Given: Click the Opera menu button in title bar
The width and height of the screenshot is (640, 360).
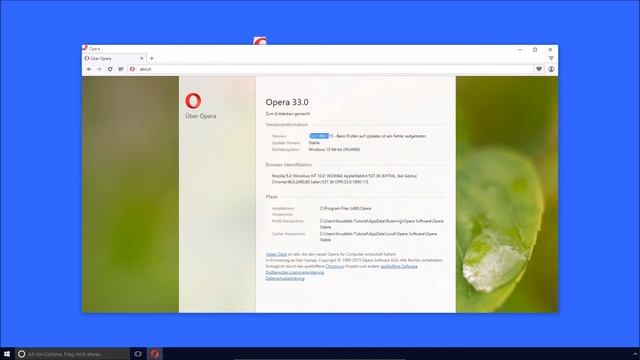Looking at the screenshot, I should 91,49.
